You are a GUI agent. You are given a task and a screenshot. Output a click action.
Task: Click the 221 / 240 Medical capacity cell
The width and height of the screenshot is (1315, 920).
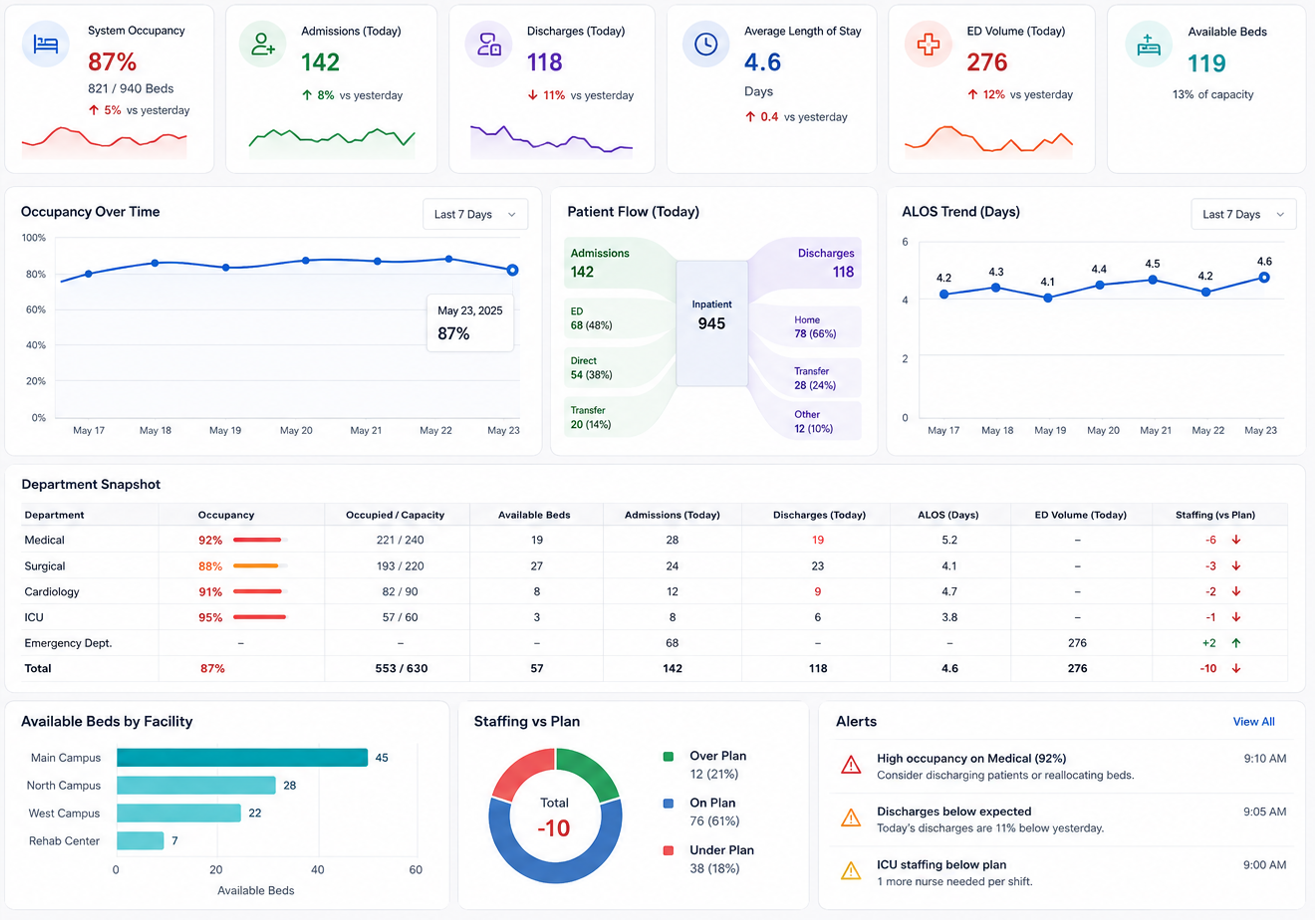pyautogui.click(x=400, y=540)
